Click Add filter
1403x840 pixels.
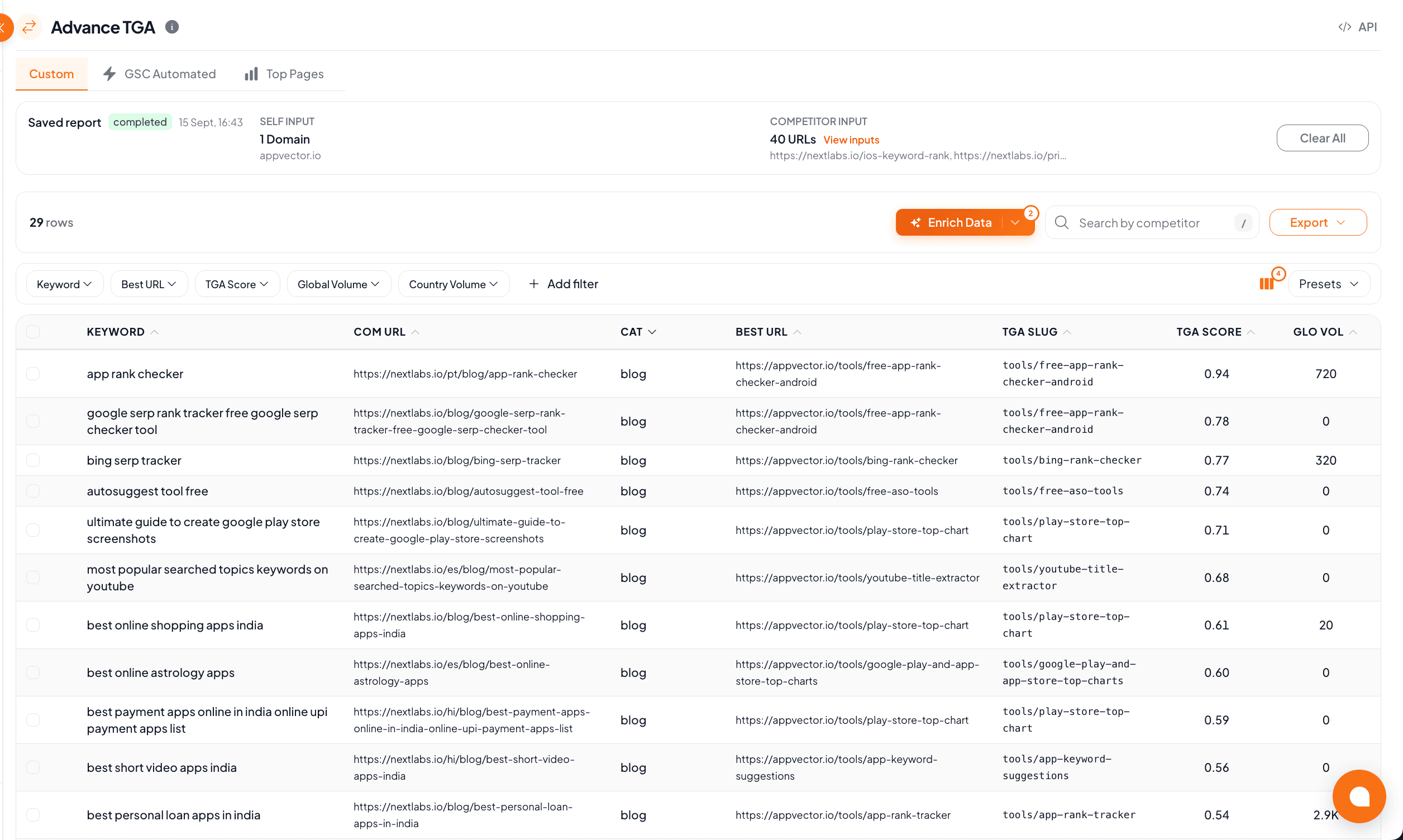coord(564,284)
